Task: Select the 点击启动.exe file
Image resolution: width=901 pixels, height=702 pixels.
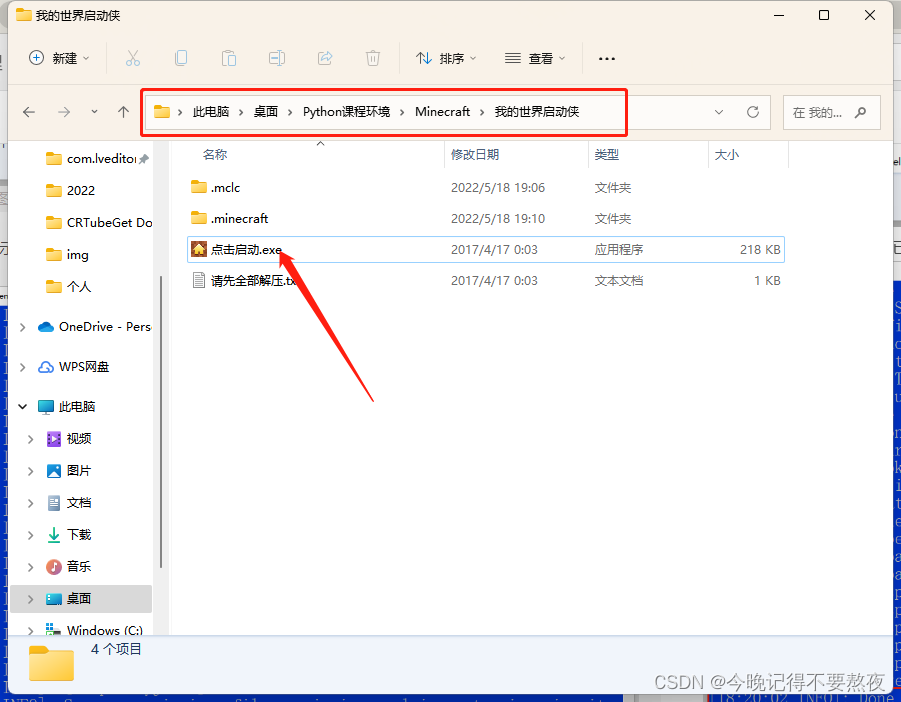Action: [x=486, y=250]
